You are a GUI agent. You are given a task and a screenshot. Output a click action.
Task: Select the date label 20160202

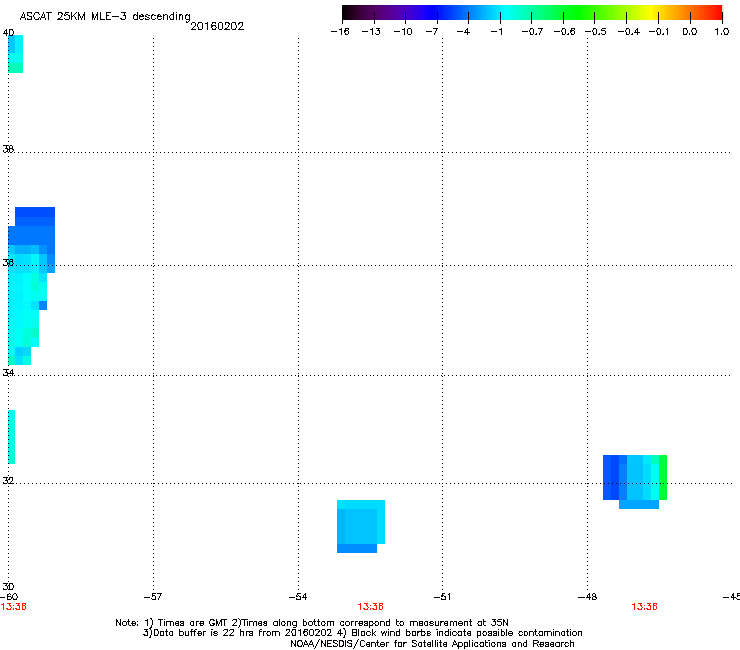coord(217,26)
